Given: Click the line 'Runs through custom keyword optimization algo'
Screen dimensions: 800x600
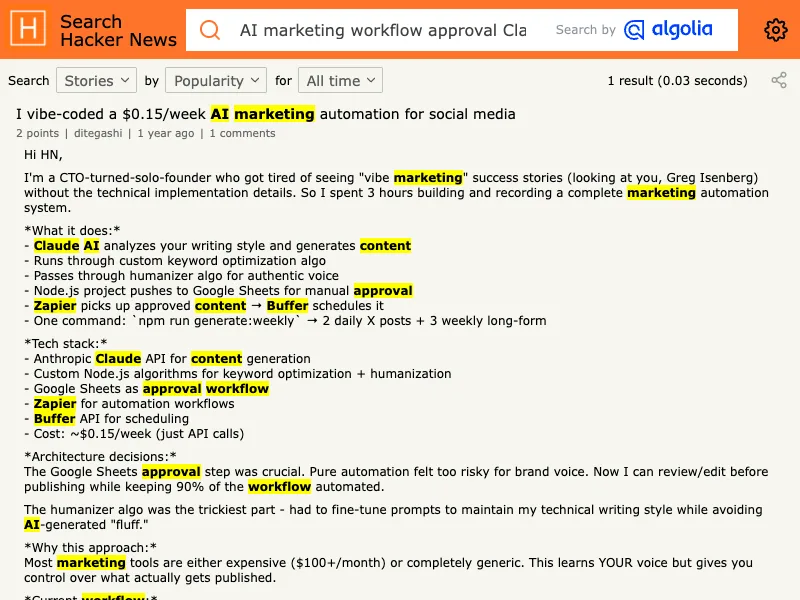Looking at the screenshot, I should coord(175,261).
